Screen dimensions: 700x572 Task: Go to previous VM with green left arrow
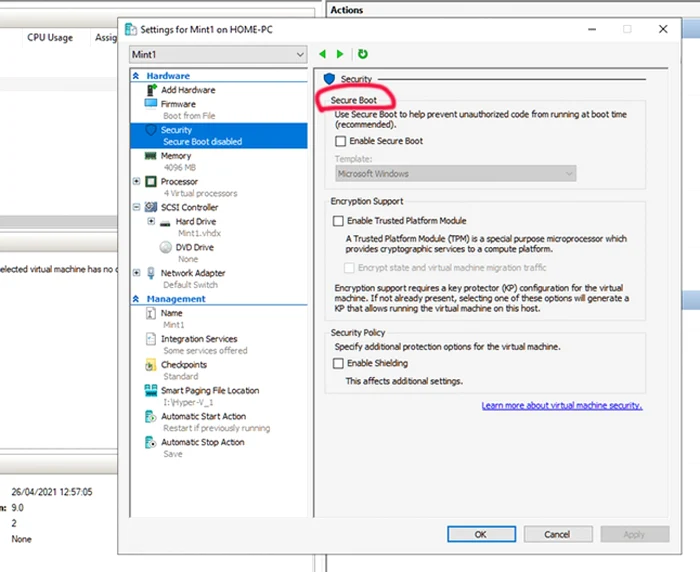click(322, 54)
